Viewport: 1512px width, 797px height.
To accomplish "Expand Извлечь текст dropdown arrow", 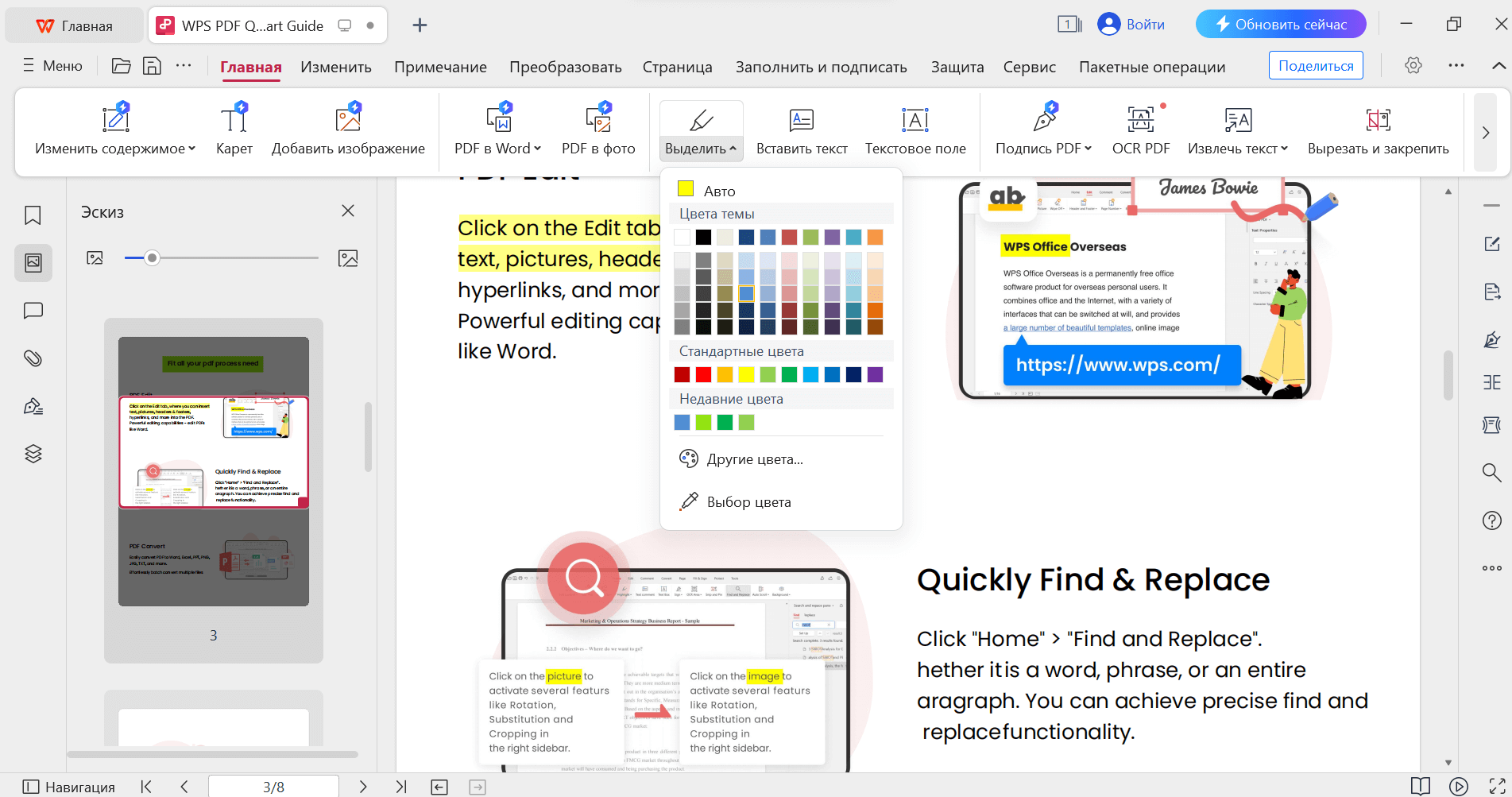I will 1285,149.
